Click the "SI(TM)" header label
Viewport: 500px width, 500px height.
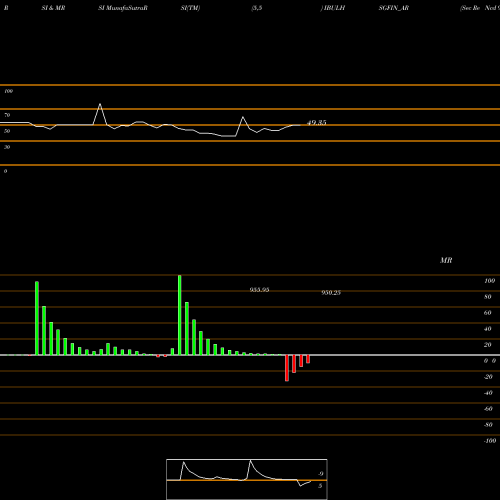point(190,8)
